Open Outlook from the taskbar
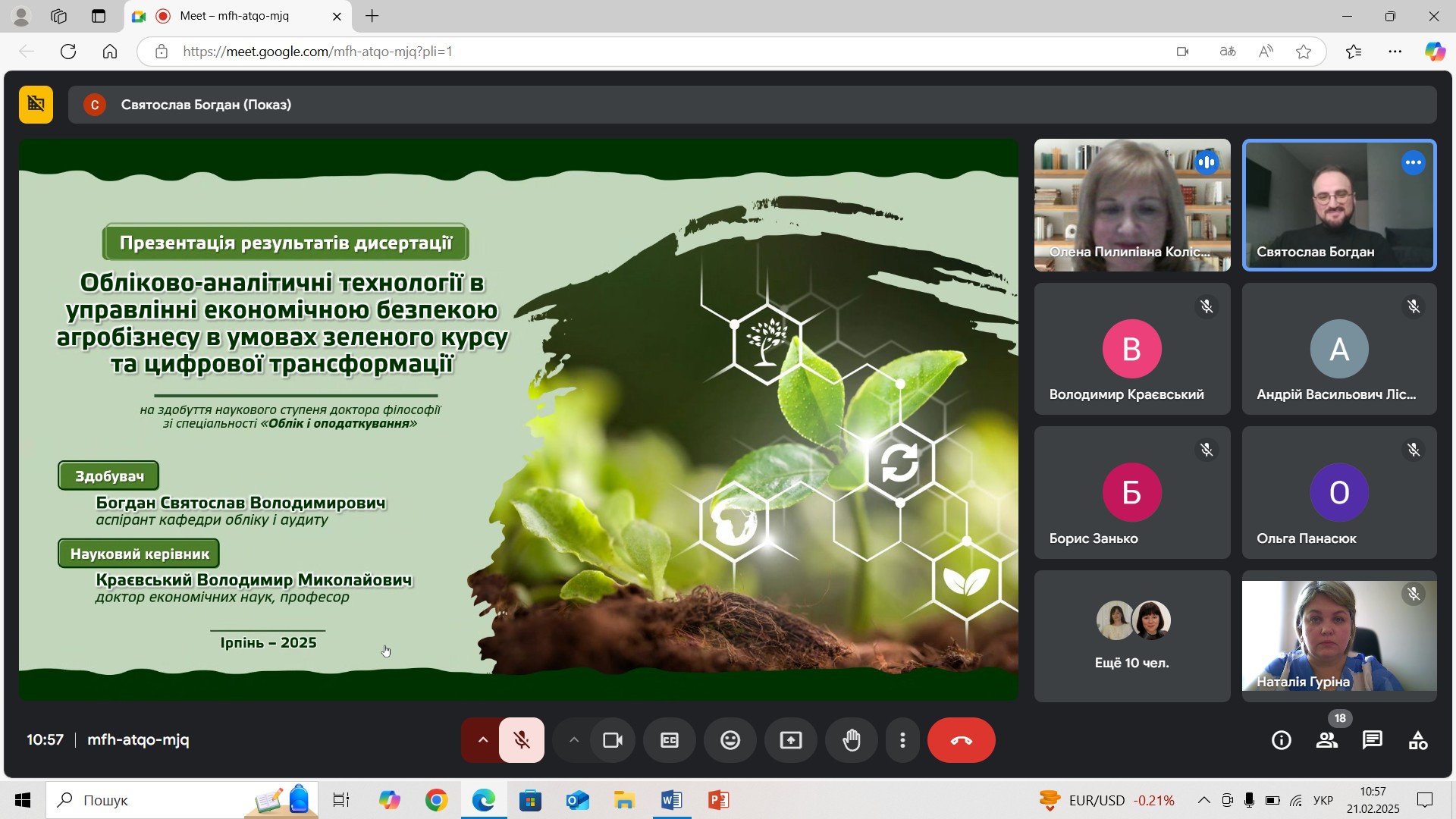 click(x=577, y=800)
